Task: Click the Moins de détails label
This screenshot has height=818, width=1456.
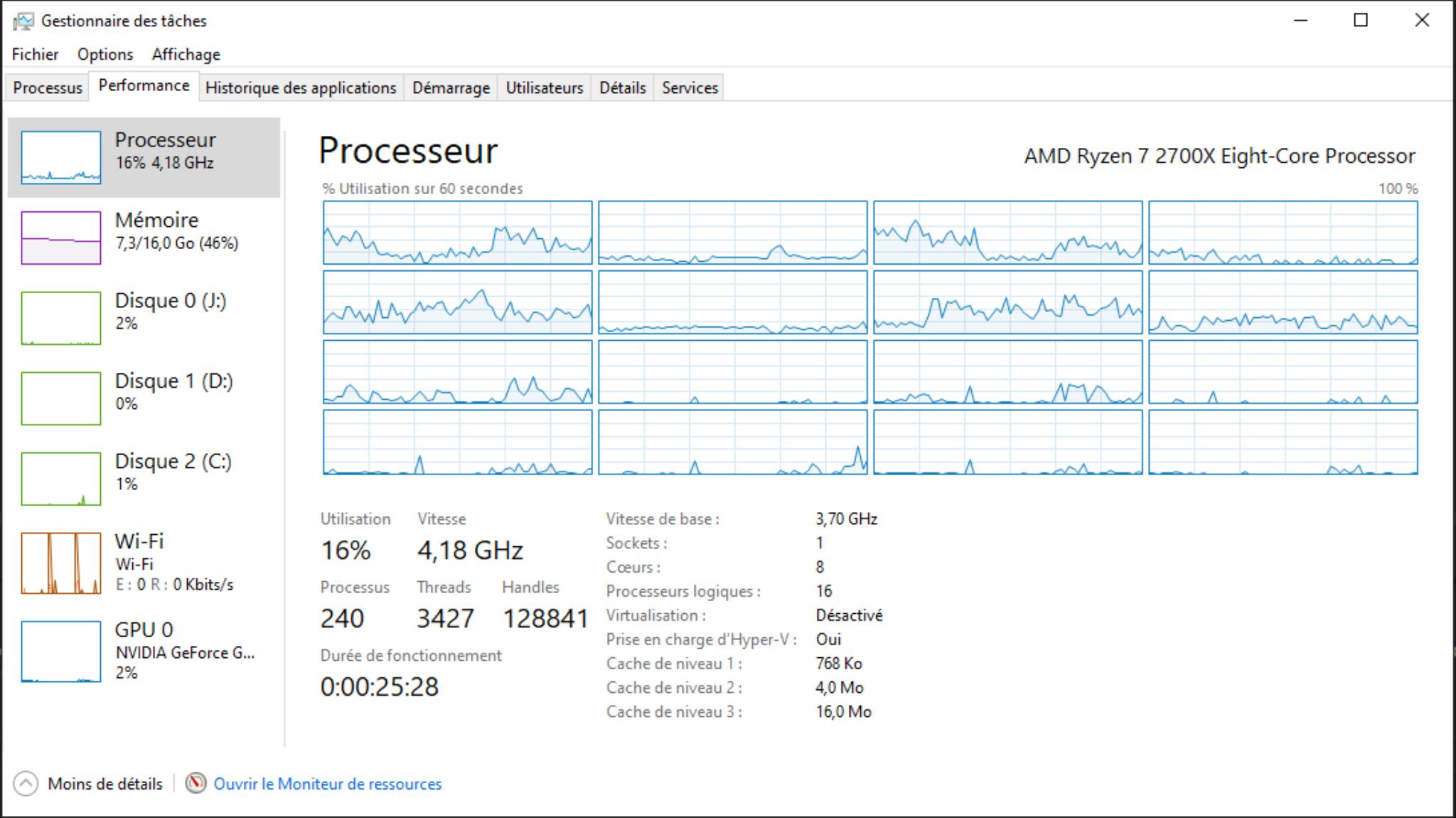Action: [x=105, y=784]
